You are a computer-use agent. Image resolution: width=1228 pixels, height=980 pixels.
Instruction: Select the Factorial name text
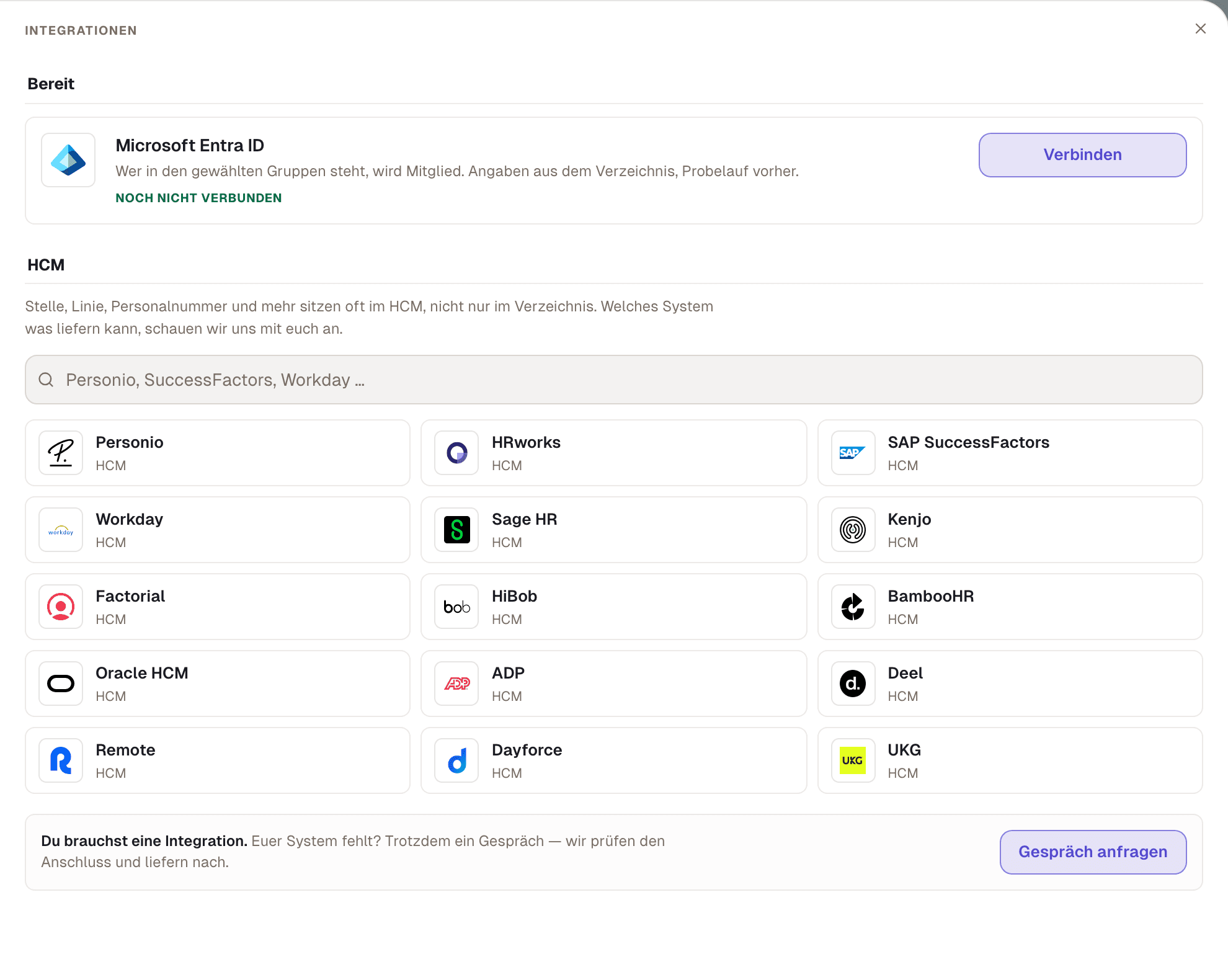coord(130,596)
